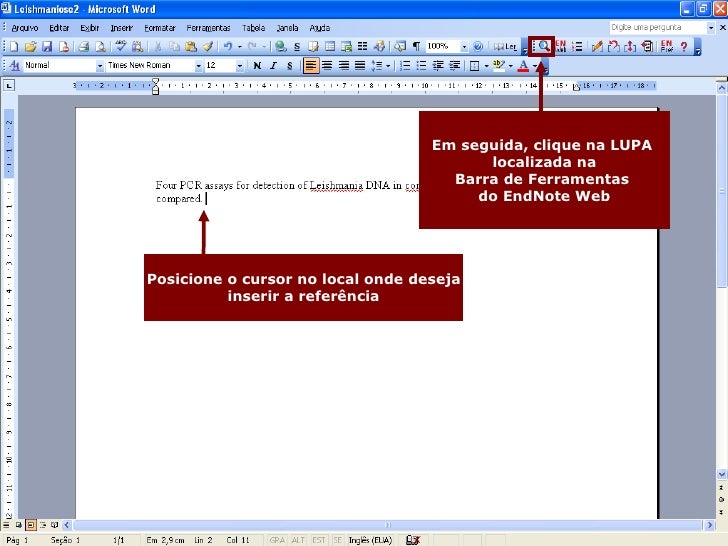Image resolution: width=728 pixels, height=546 pixels.
Task: Click EndNote Unformat Citations icon
Action: click(613, 46)
